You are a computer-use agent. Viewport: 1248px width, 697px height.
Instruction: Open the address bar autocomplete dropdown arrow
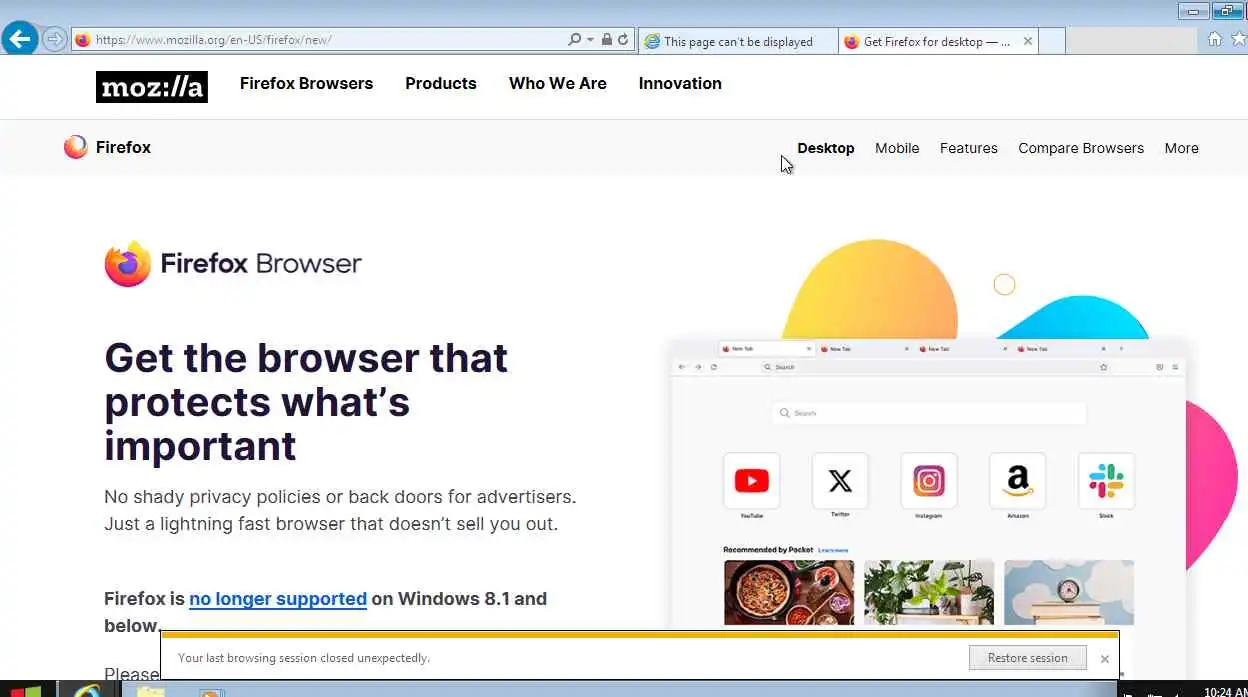[x=590, y=40]
